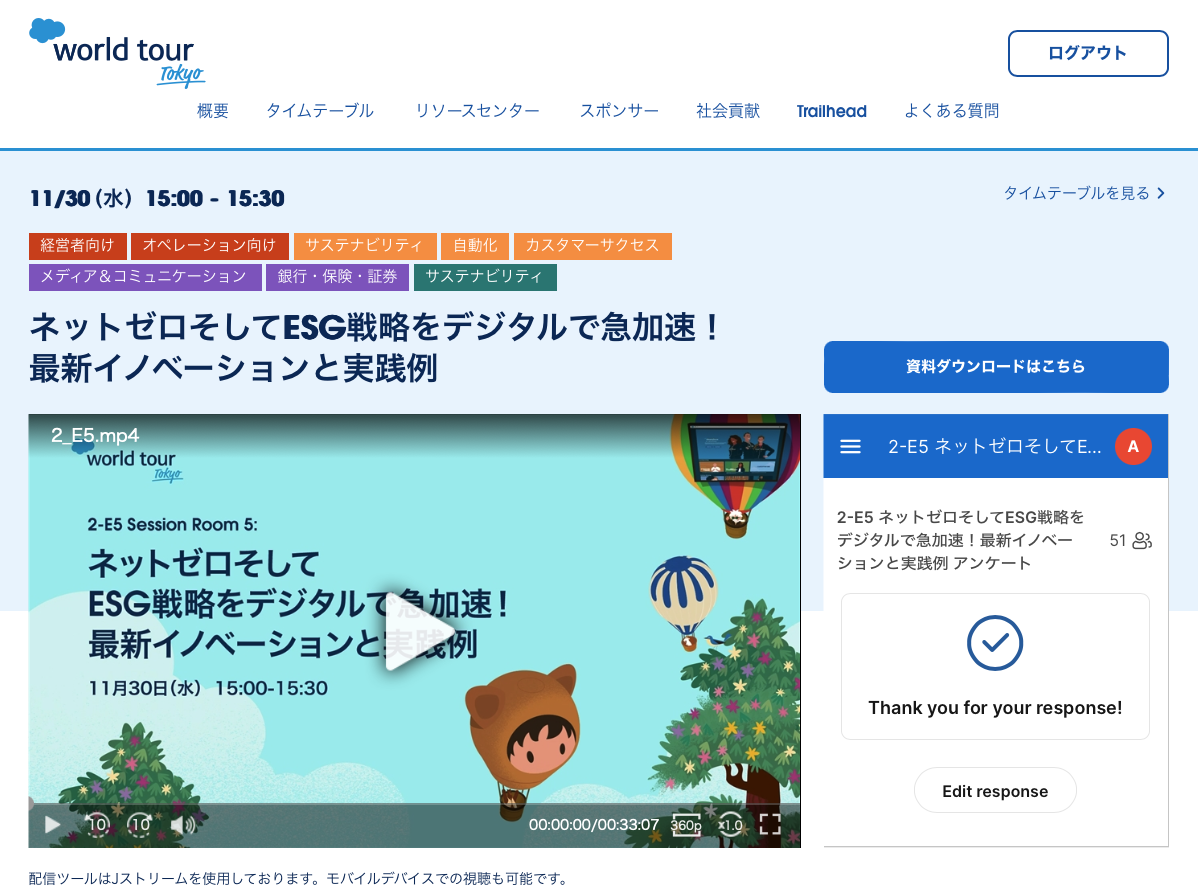
Task: Select the orange サステナビリティ tag
Action: click(x=364, y=245)
